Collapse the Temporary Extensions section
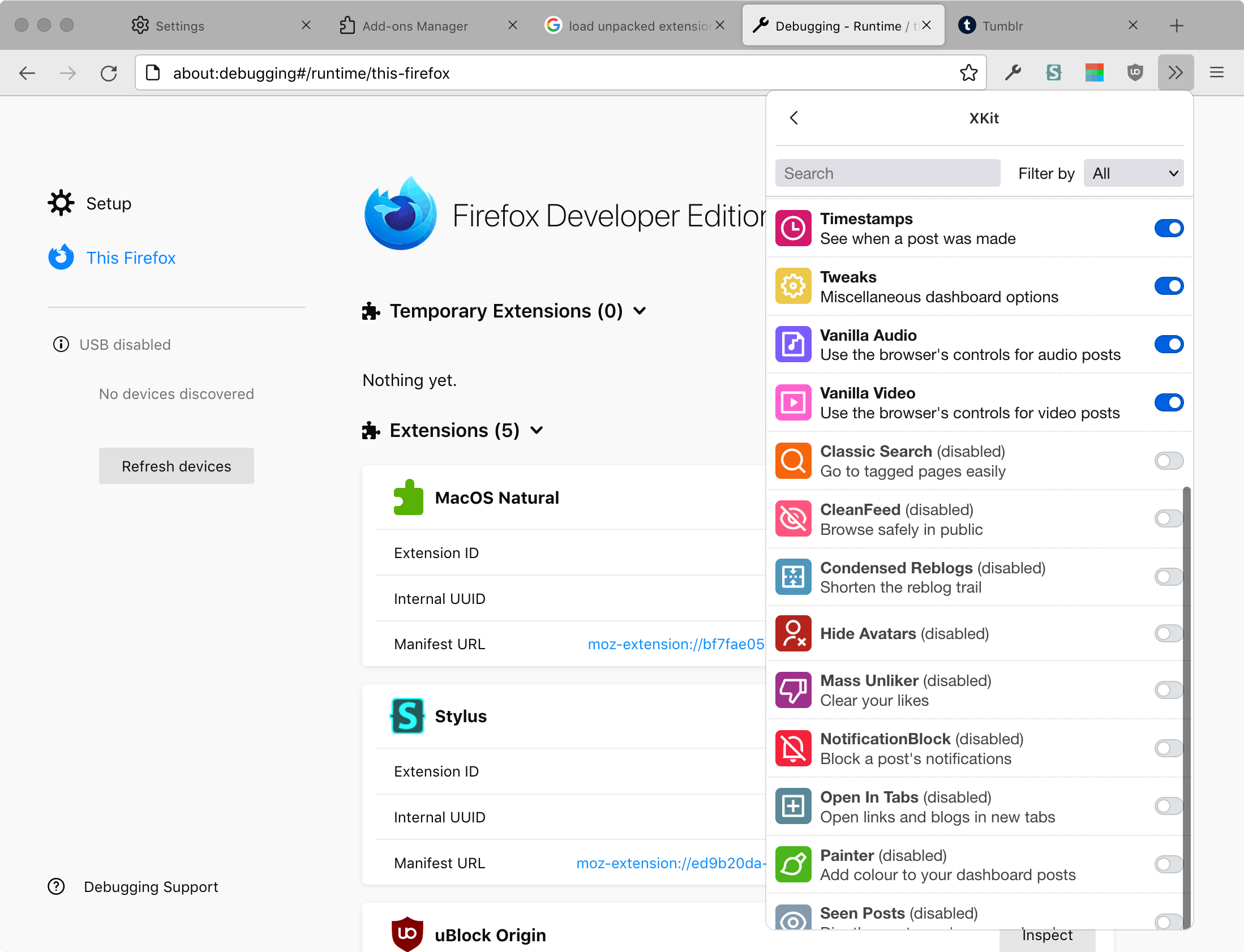Screen dimensions: 1244x952 pyautogui.click(x=640, y=311)
